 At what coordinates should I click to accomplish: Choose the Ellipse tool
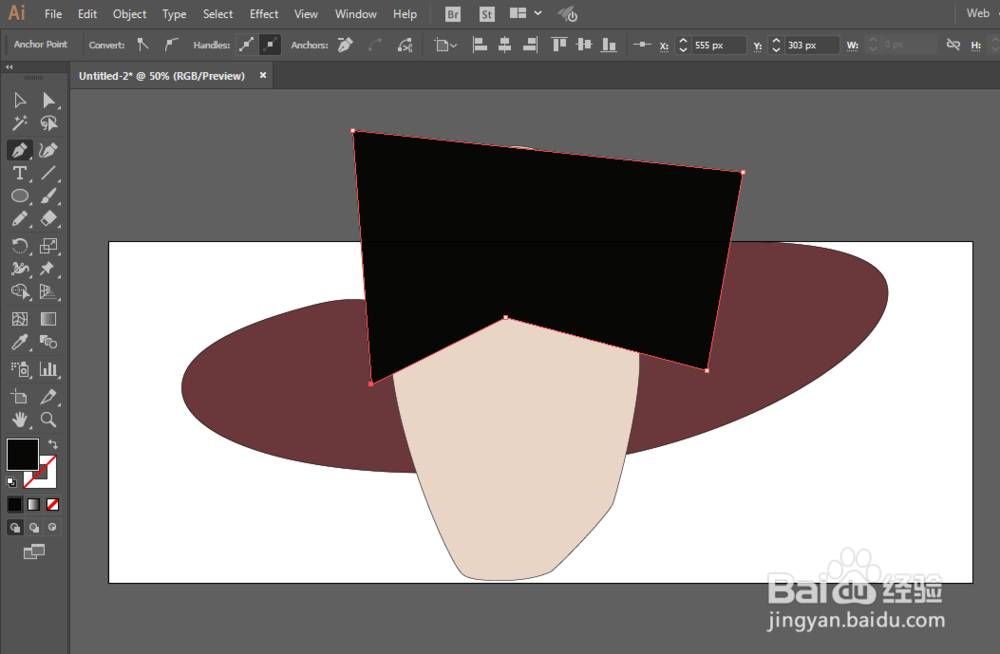click(x=19, y=197)
